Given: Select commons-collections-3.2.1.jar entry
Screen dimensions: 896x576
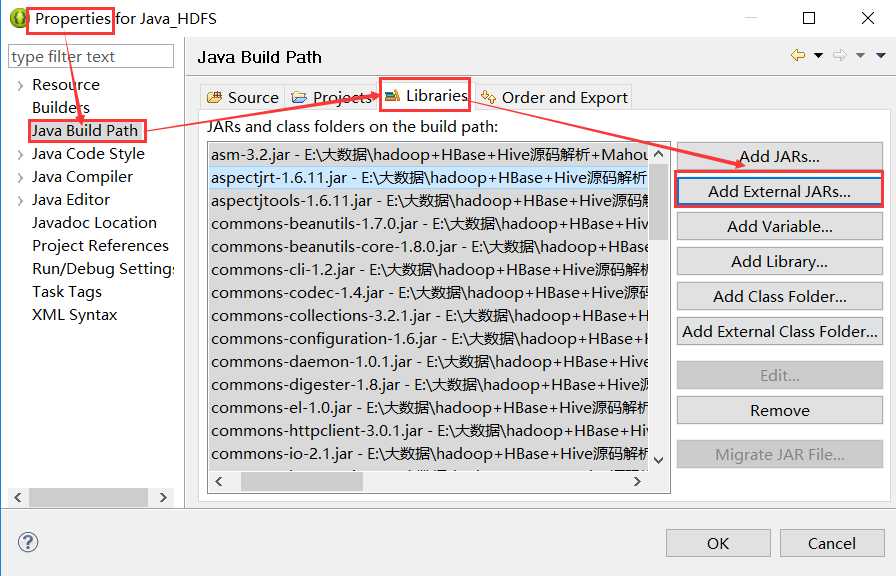Looking at the screenshot, I should [429, 315].
